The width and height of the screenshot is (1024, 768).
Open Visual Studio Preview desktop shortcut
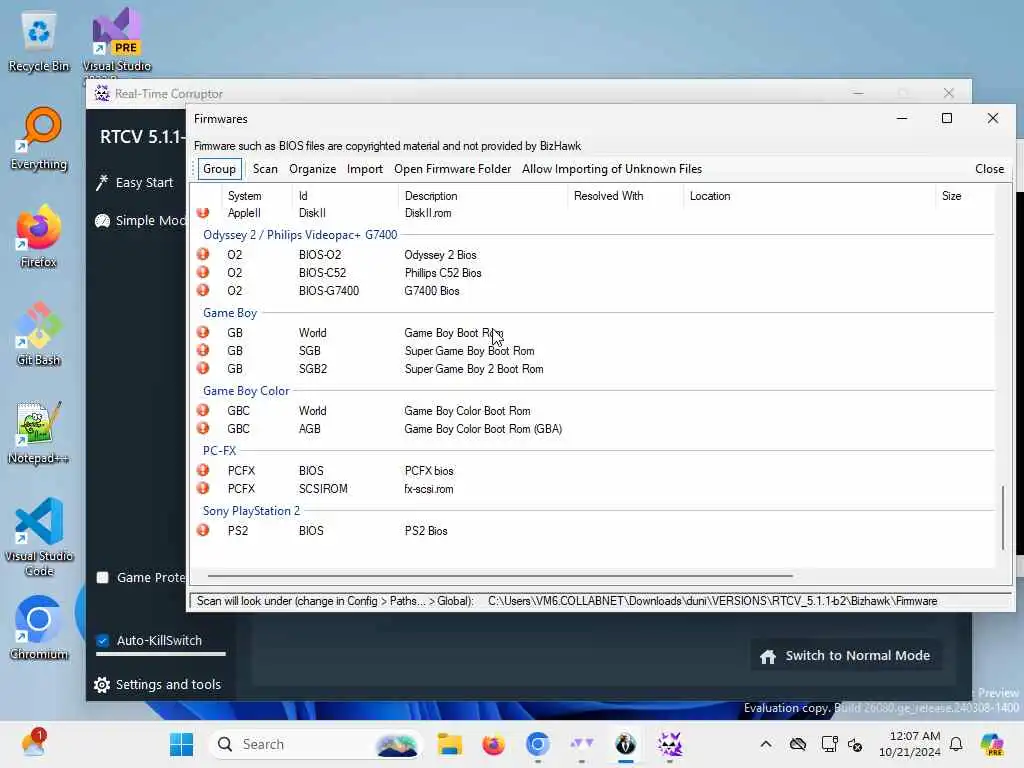coord(116,42)
